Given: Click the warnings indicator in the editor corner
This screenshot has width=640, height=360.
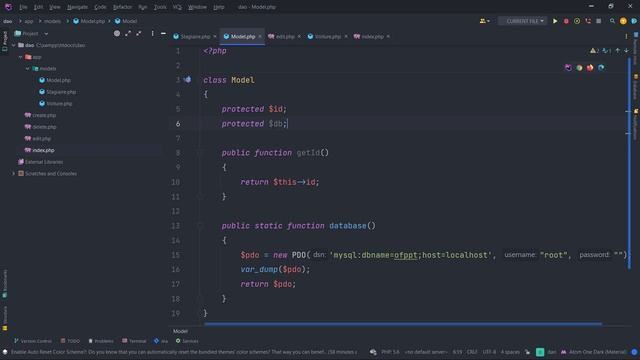Looking at the screenshot, I should [x=594, y=51].
